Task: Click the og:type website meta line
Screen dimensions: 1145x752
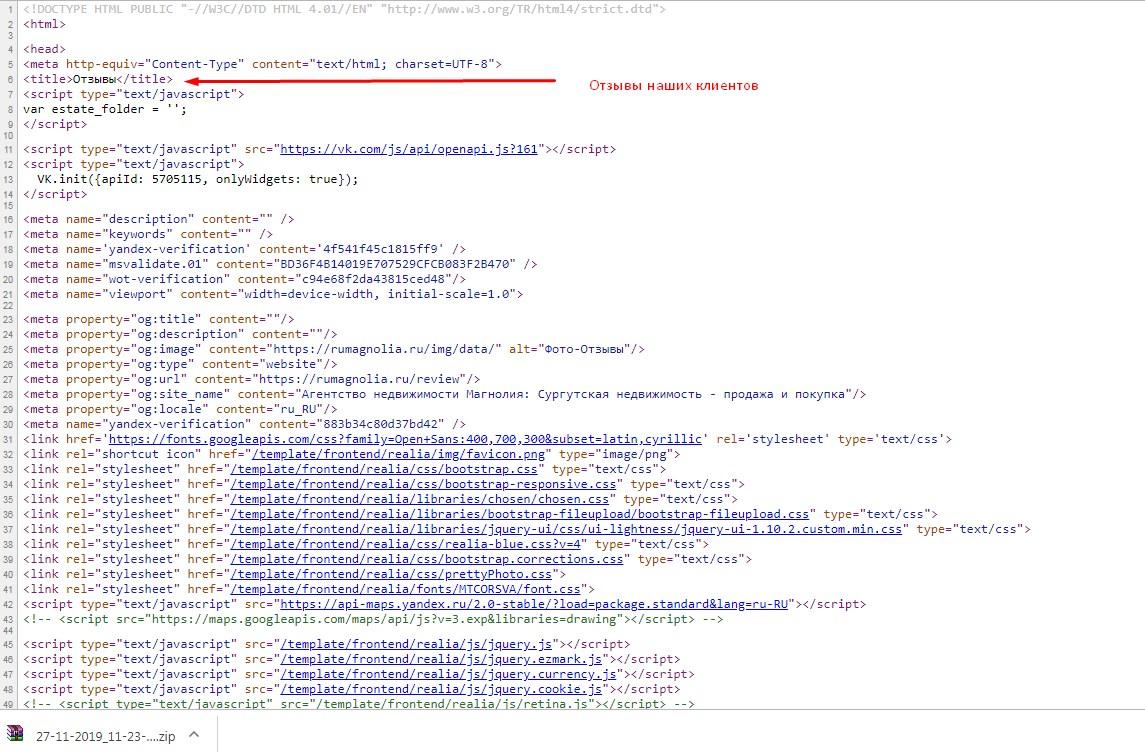Action: [180, 364]
